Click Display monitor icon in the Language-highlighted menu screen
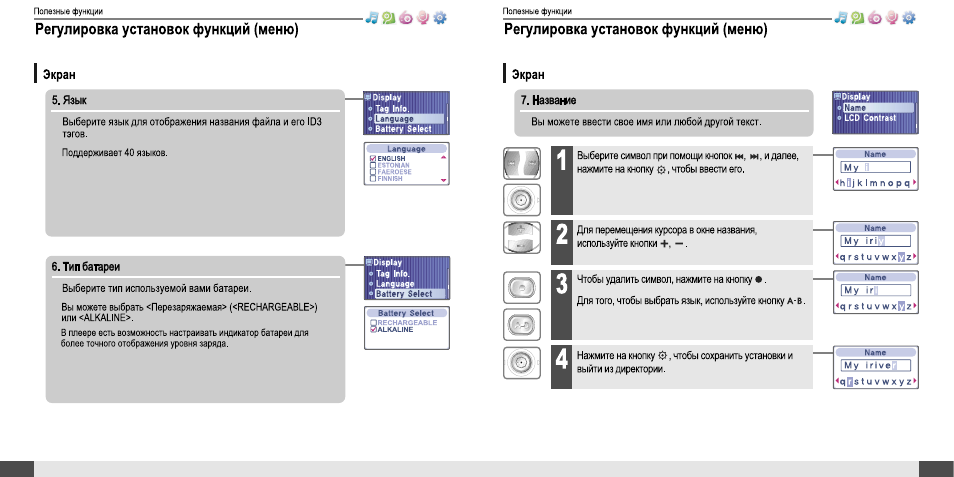 pos(367,97)
